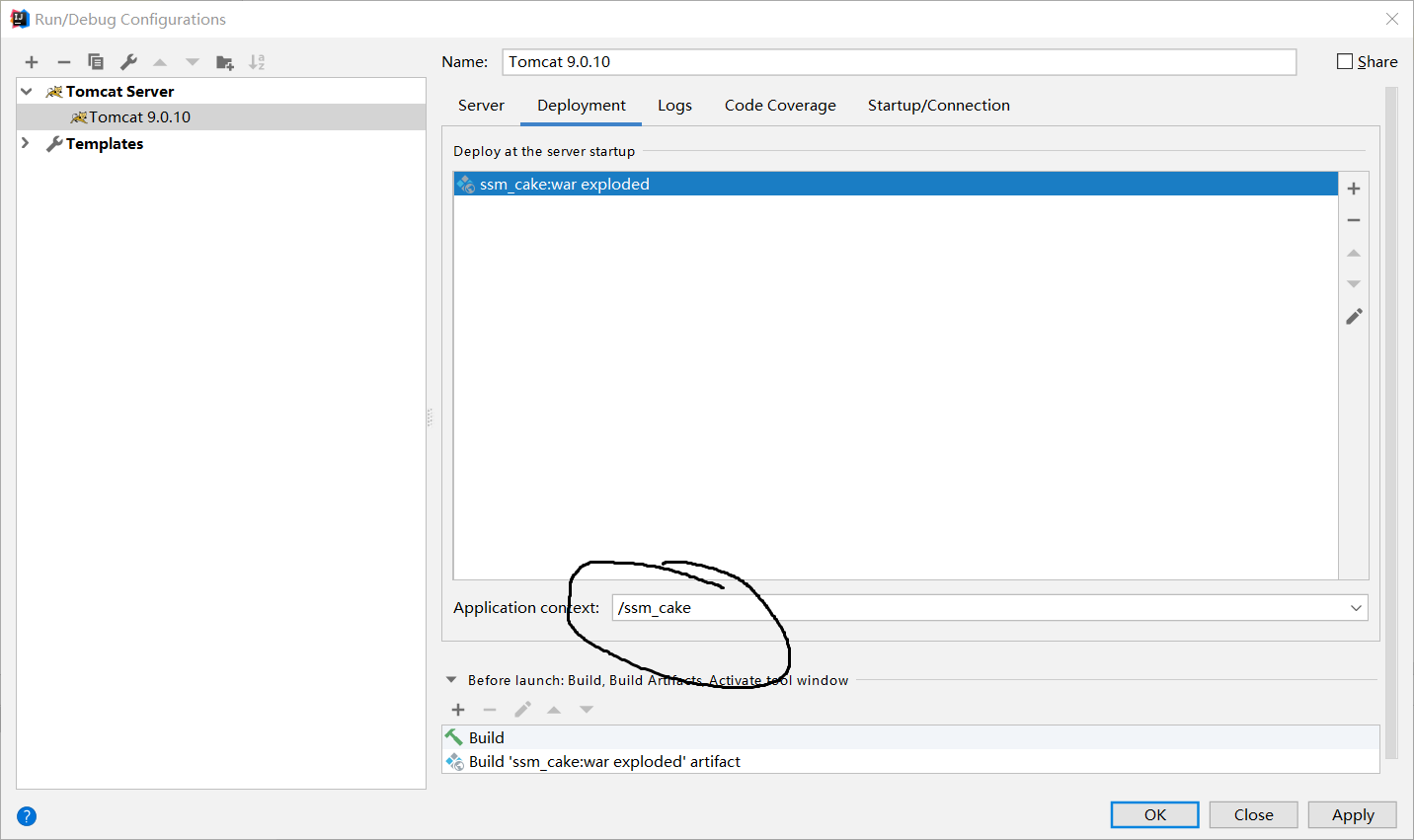Copy configuration icon in left toolbar
Viewport: 1414px width, 840px height.
(96, 62)
